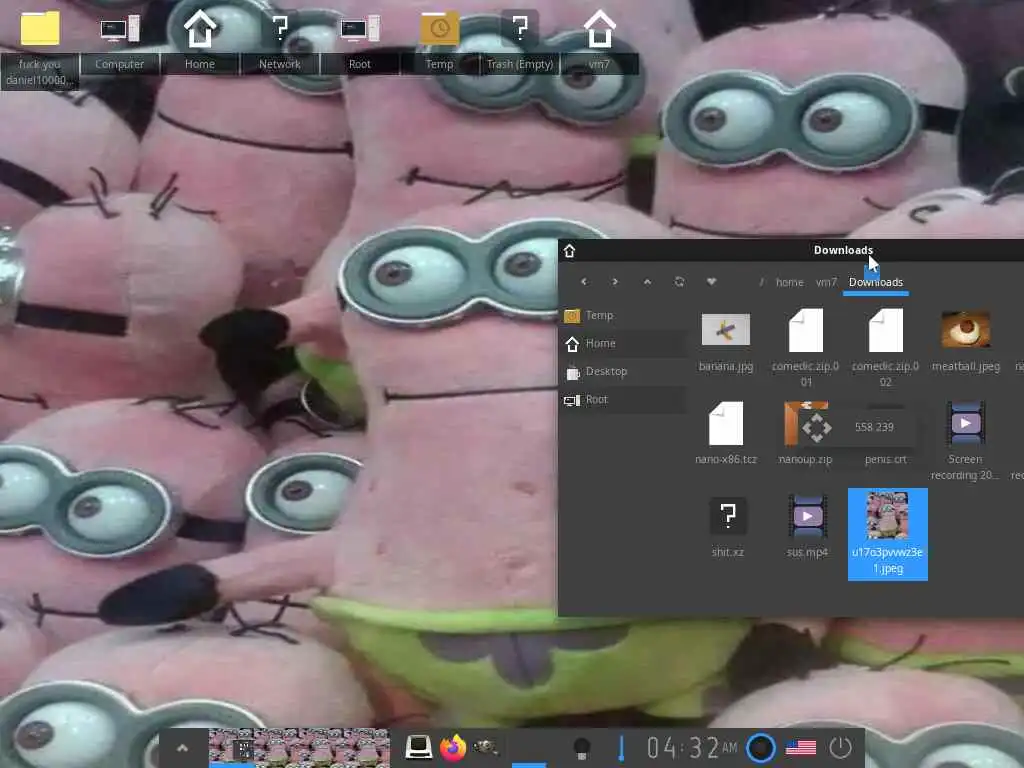Image resolution: width=1024 pixels, height=768 pixels.
Task: Select the nanoup.zip archive
Action: point(805,433)
